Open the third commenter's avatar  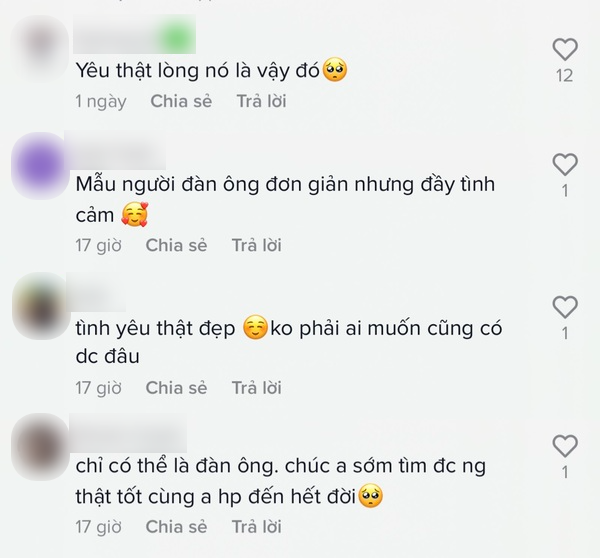pyautogui.click(x=40, y=306)
